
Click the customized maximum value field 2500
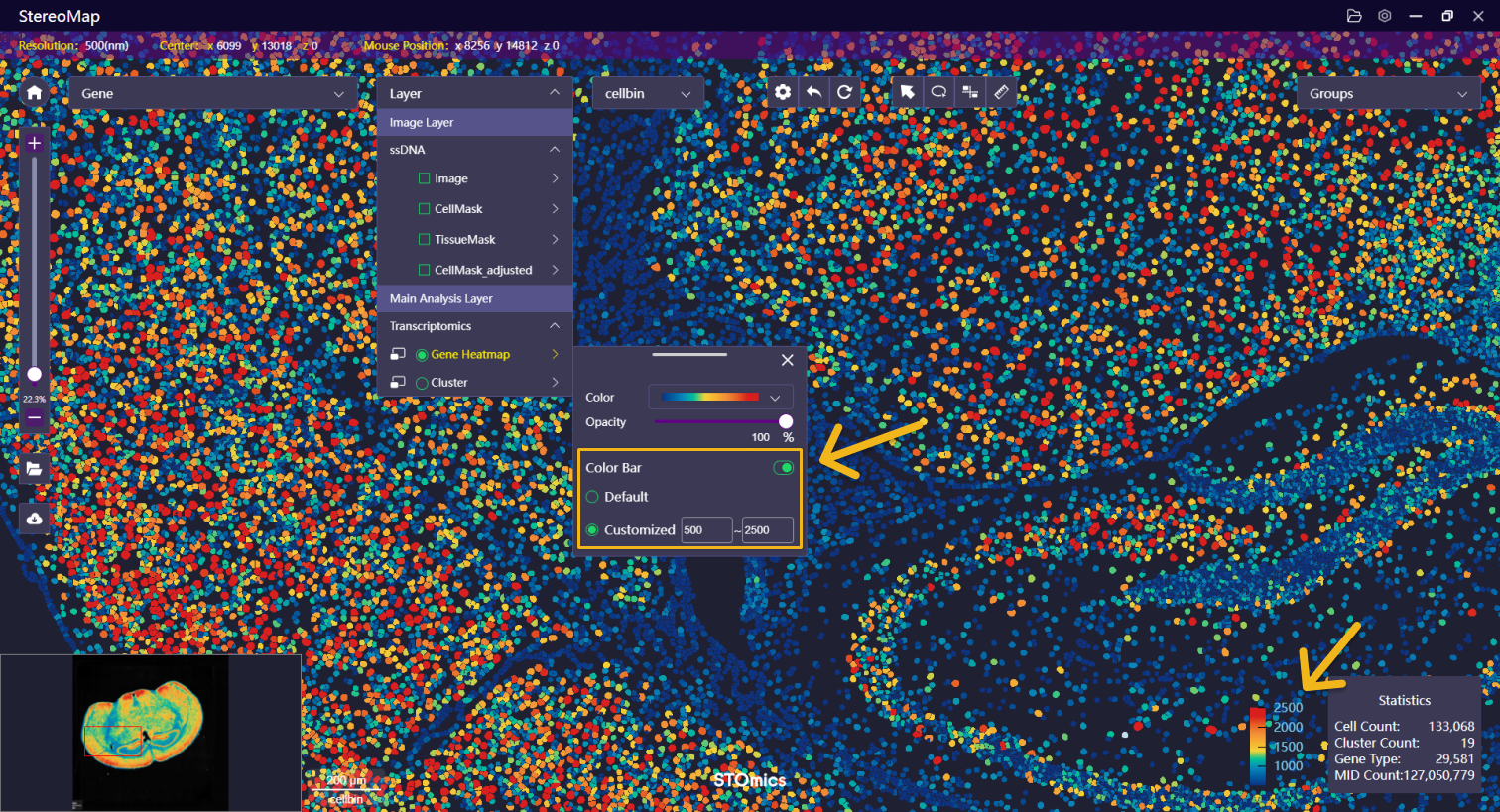pyautogui.click(x=767, y=530)
